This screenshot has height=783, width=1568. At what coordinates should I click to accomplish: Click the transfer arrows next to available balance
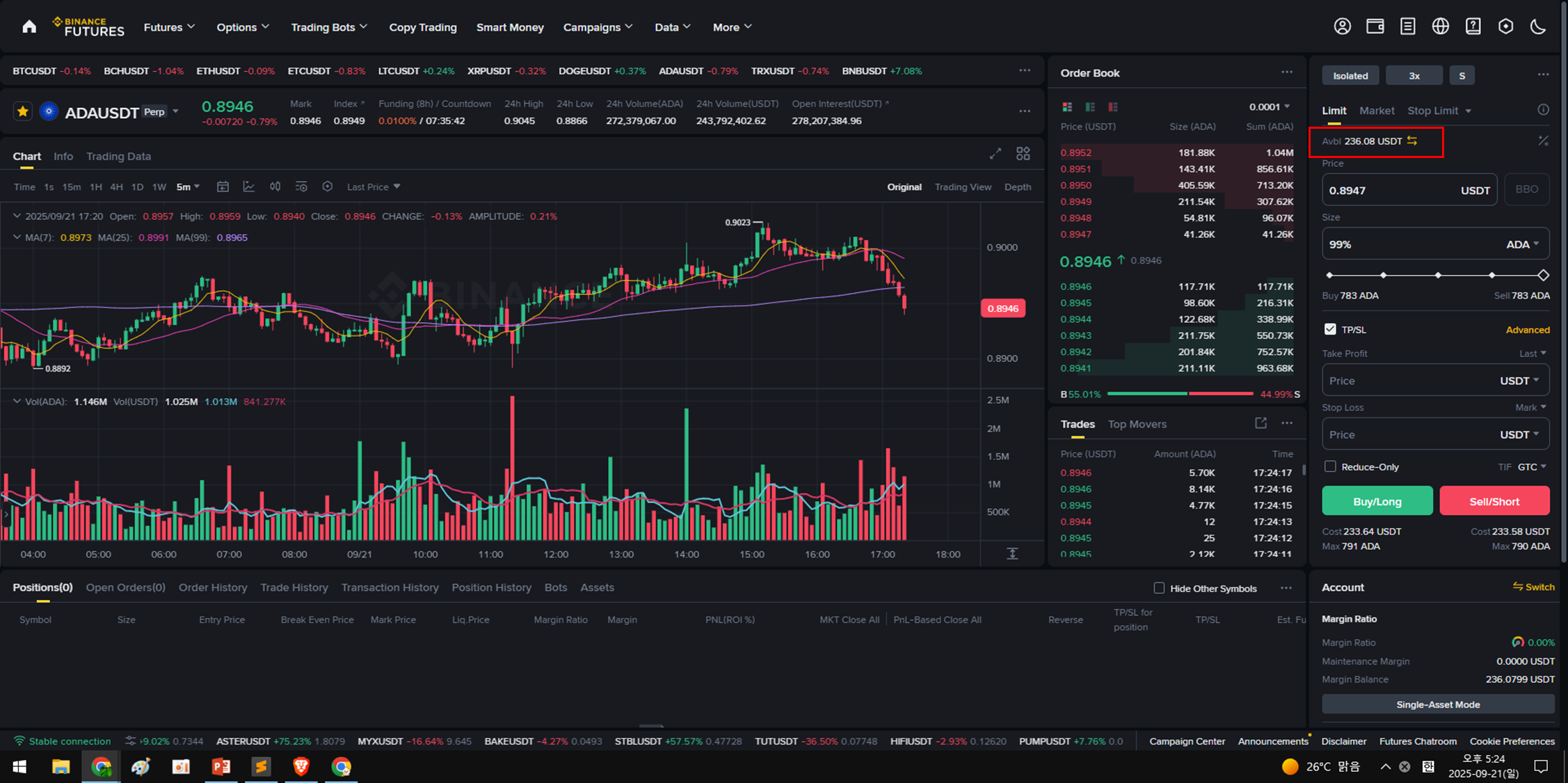click(x=1412, y=141)
